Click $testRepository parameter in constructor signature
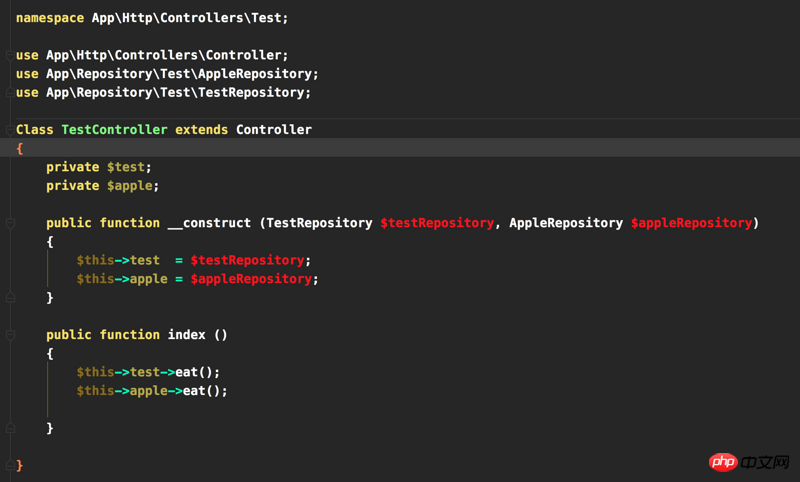The image size is (800, 482). click(x=437, y=223)
